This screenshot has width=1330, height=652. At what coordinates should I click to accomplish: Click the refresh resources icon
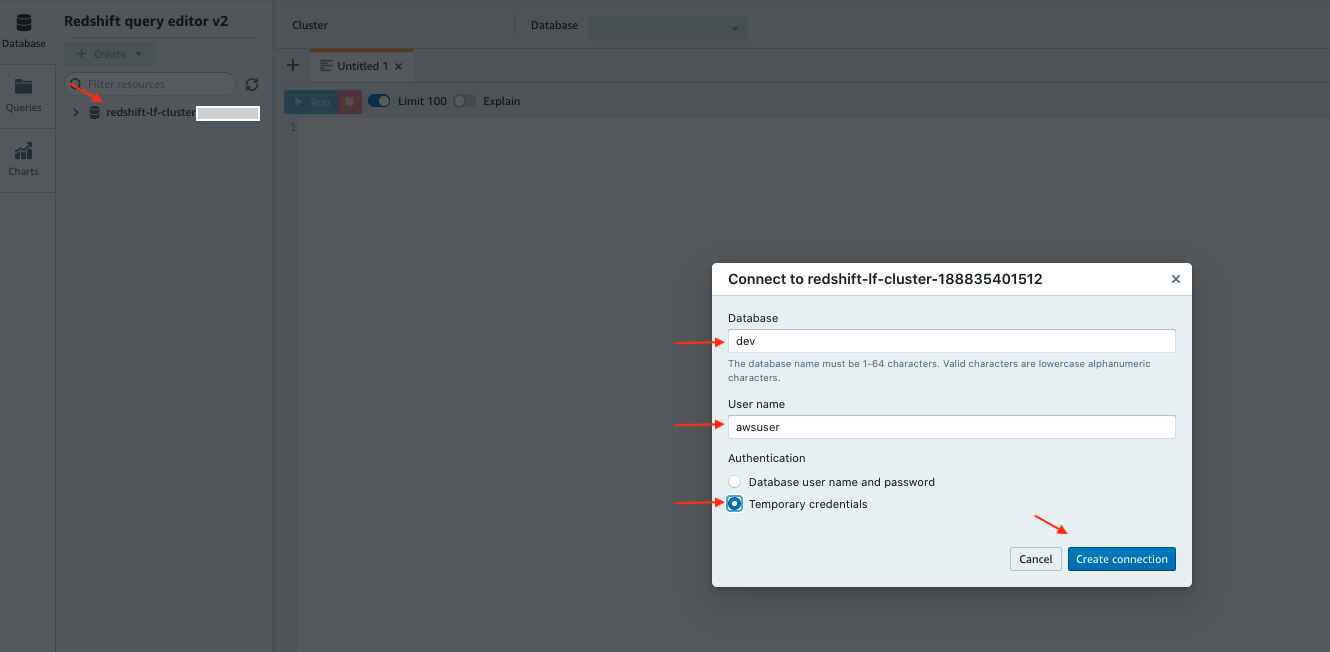[252, 85]
